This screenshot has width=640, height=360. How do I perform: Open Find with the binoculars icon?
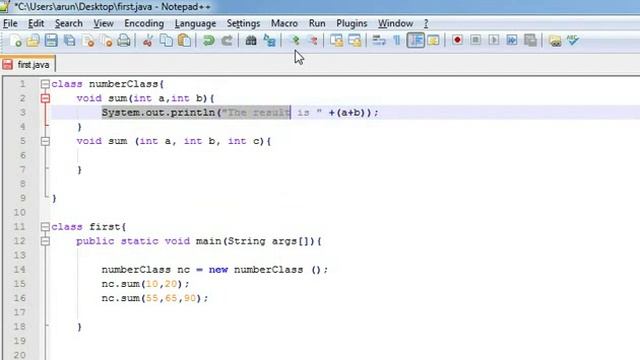(x=251, y=40)
